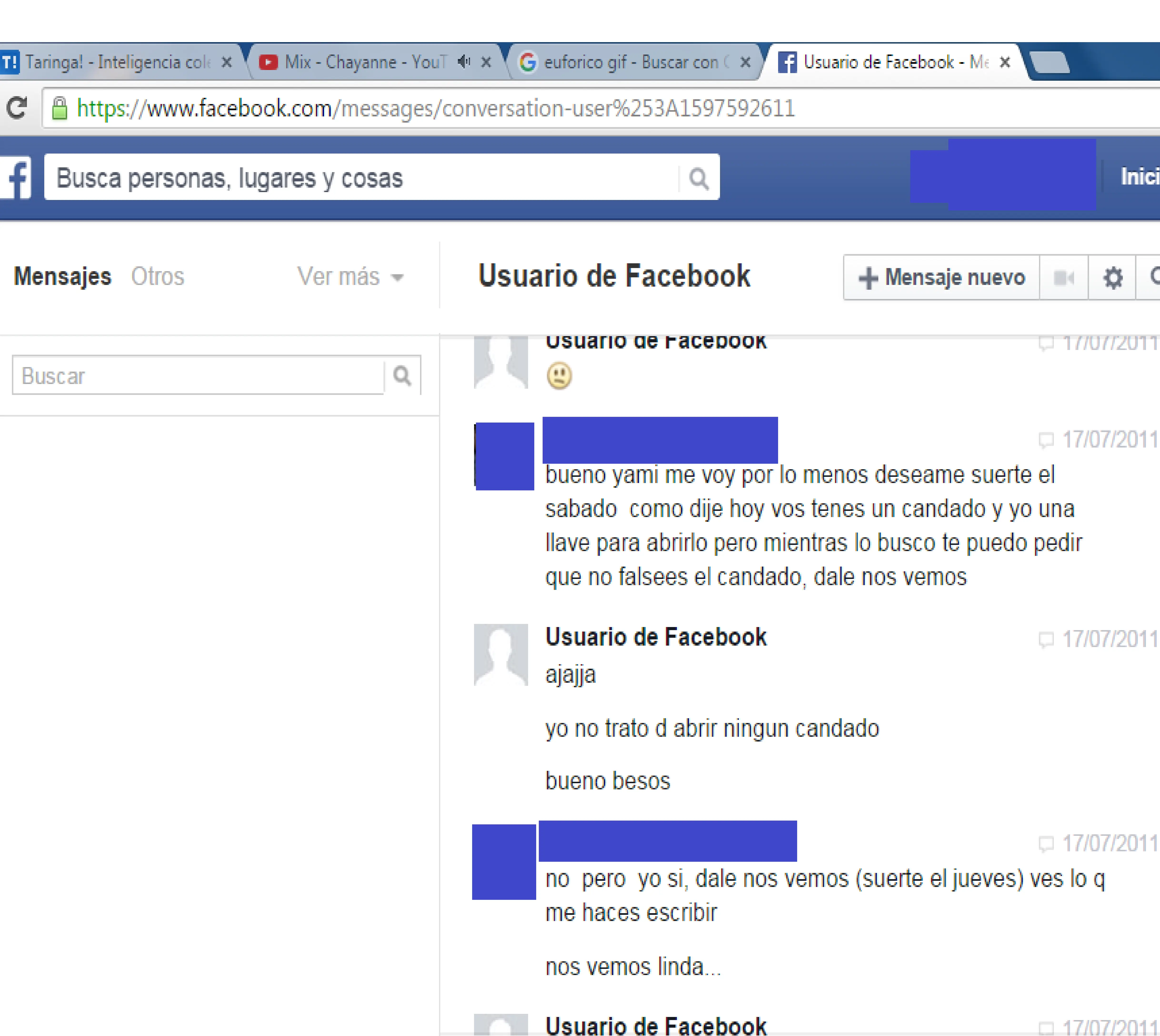Click the Usuario de Facebook avatar above ajajja
The image size is (1160, 1036).
pos(501,655)
